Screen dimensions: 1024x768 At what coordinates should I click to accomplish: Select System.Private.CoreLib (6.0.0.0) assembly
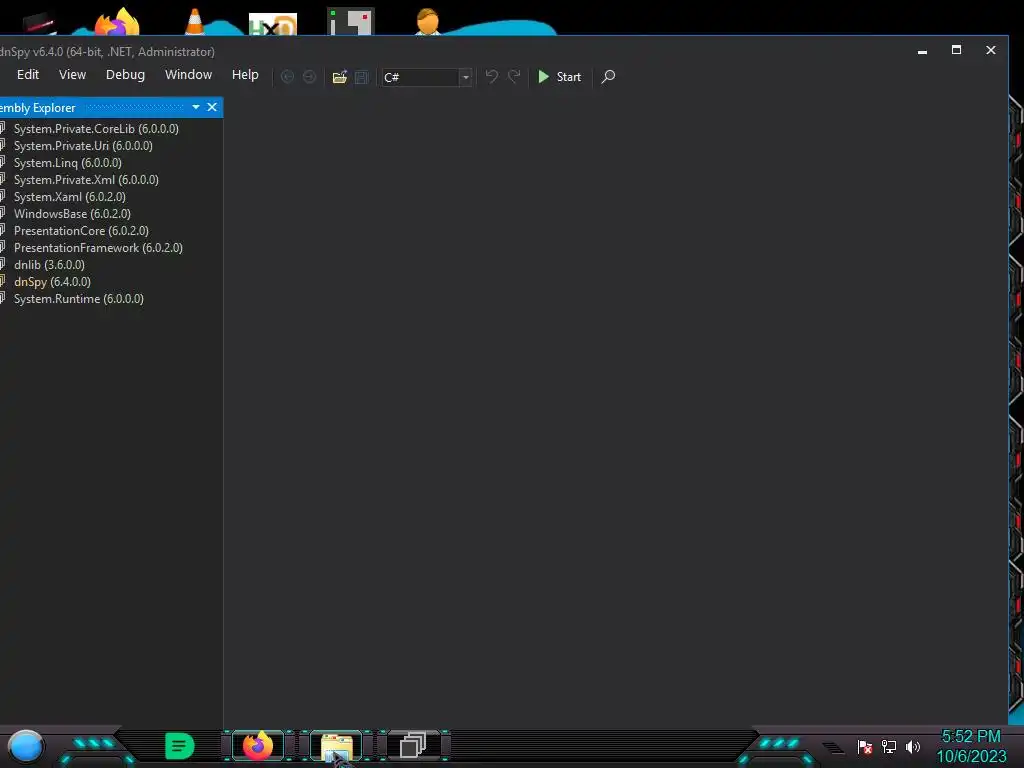pos(96,129)
